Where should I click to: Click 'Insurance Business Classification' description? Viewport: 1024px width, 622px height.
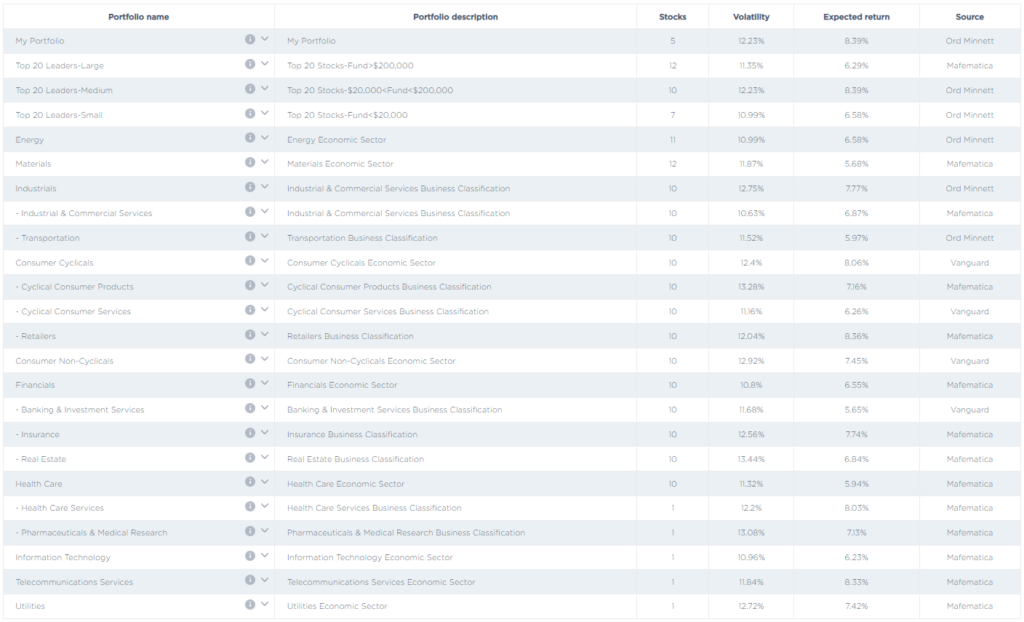click(x=352, y=434)
